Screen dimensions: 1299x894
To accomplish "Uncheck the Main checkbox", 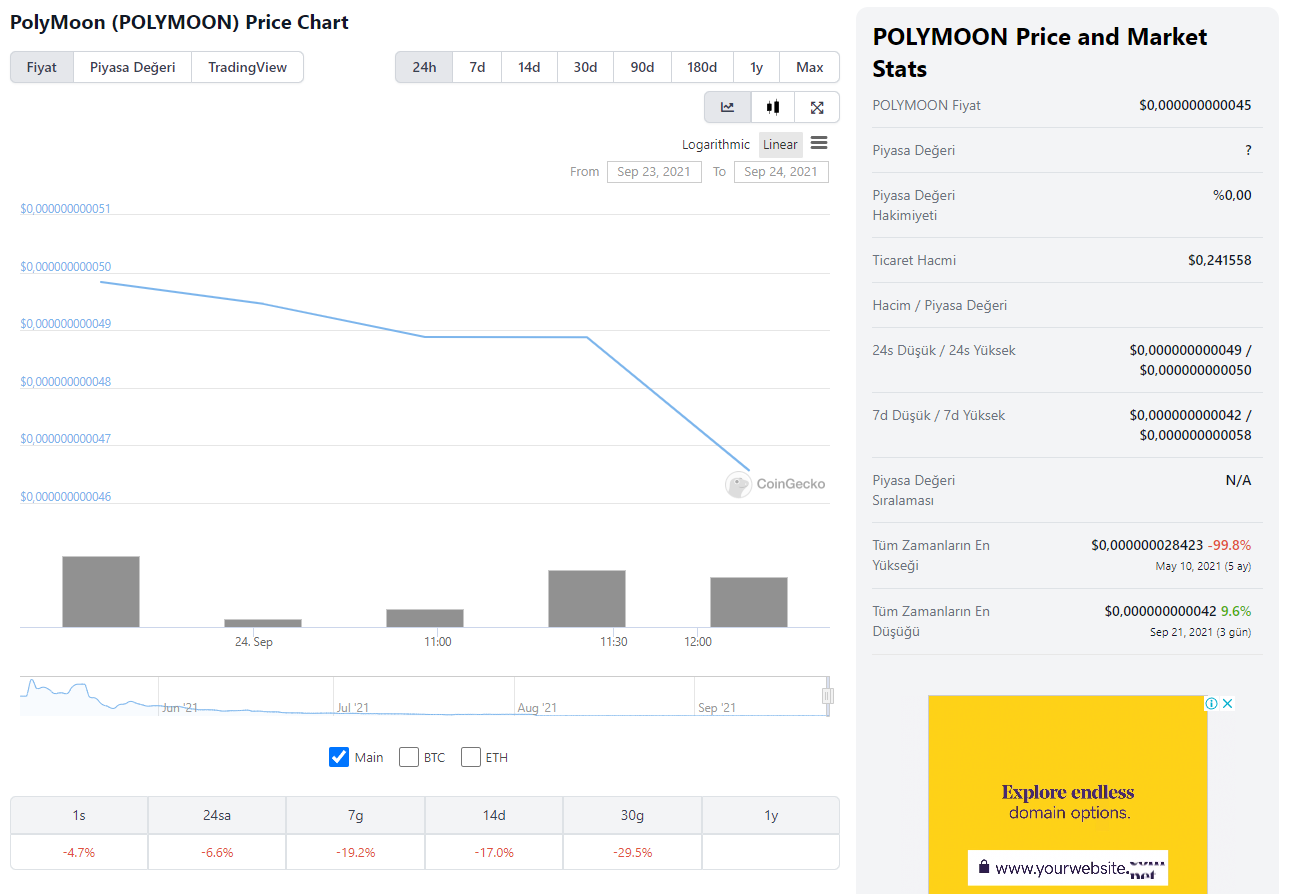I will pos(339,757).
